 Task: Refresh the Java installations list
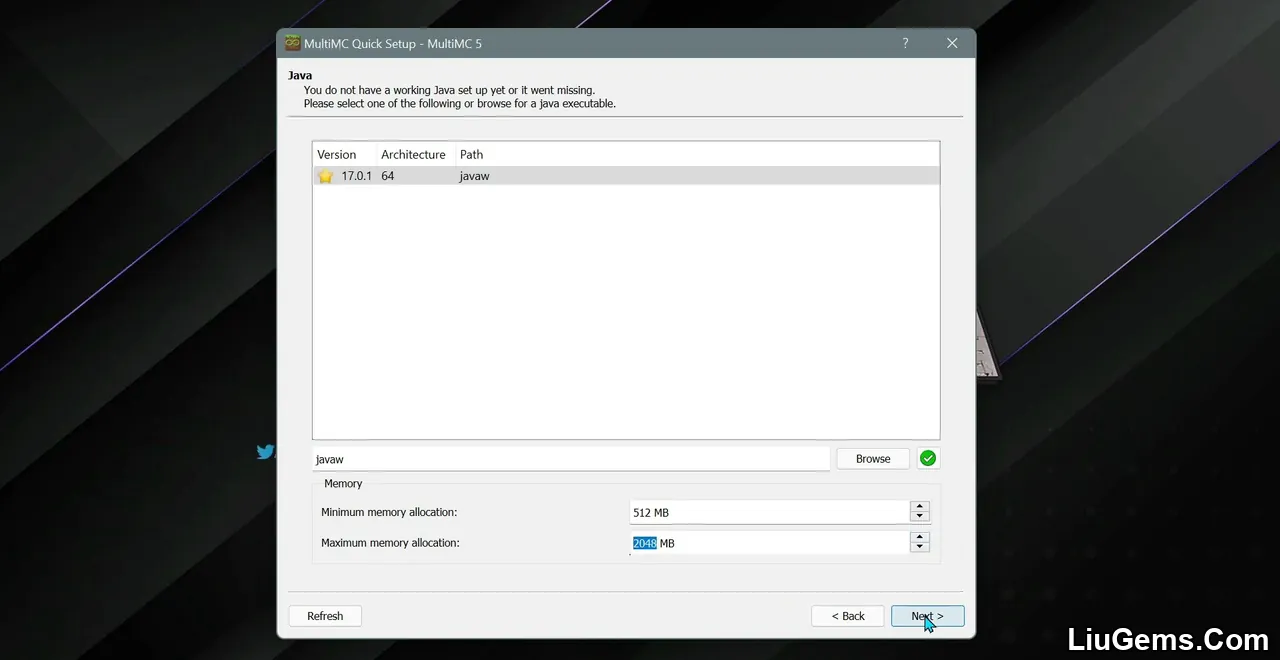click(325, 616)
